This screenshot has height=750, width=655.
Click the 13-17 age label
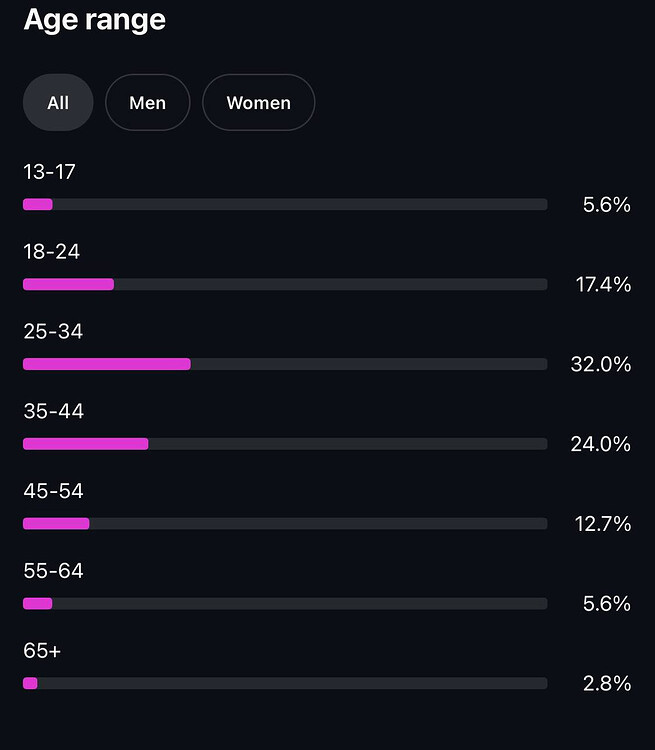[49, 172]
